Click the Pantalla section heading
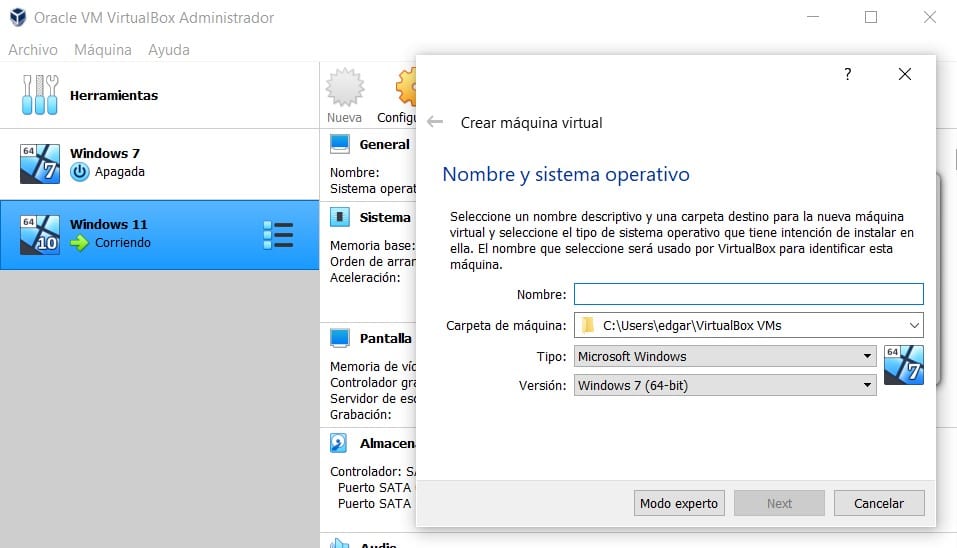957x548 pixels. 386,338
